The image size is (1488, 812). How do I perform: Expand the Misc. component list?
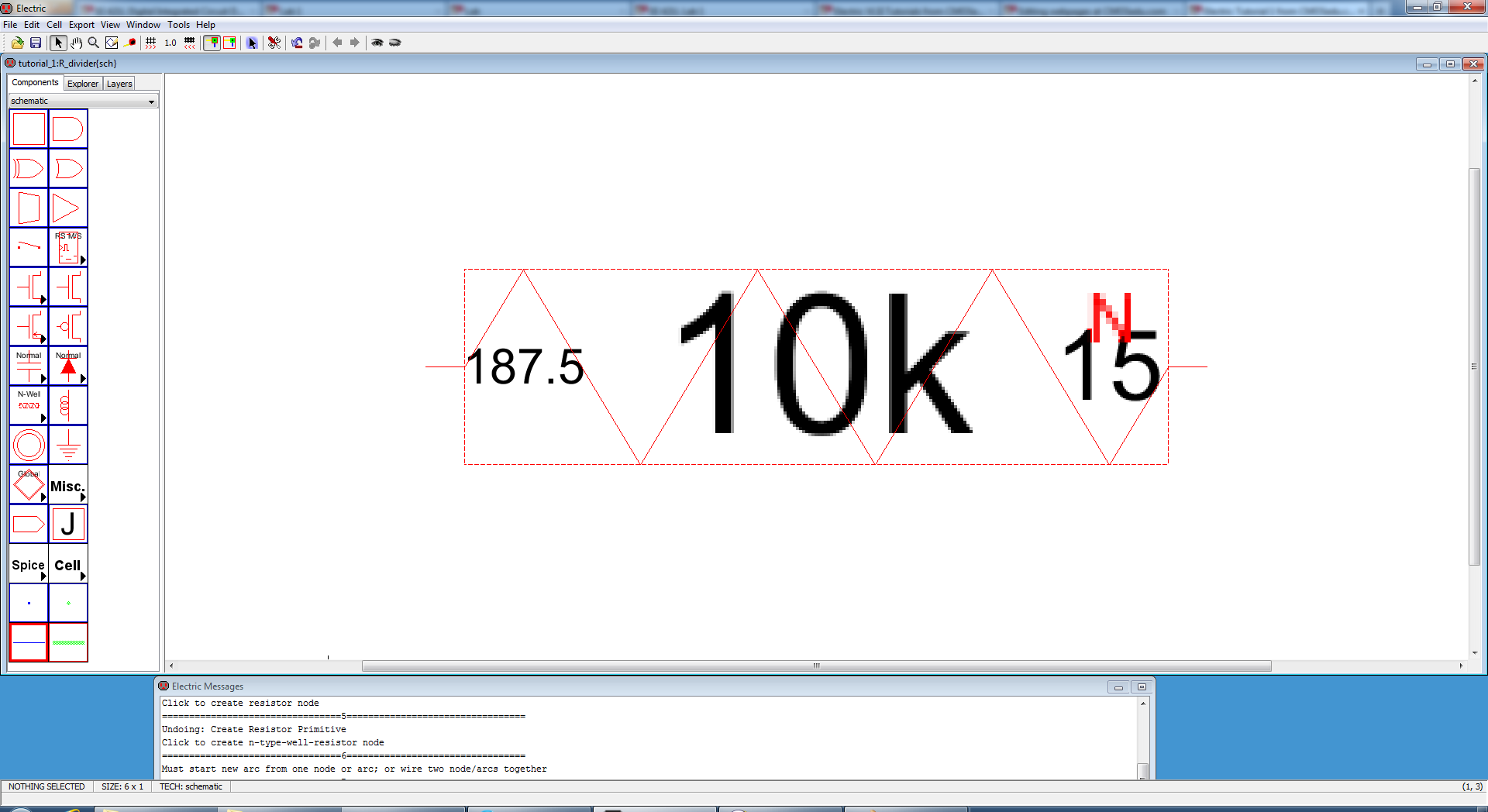coord(68,486)
